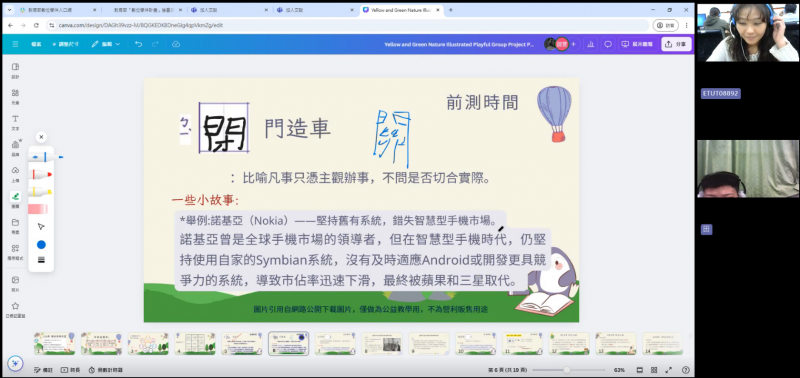The width and height of the screenshot is (800, 378).
Task: Open the 備註 (Notes) panel
Action: (43, 370)
